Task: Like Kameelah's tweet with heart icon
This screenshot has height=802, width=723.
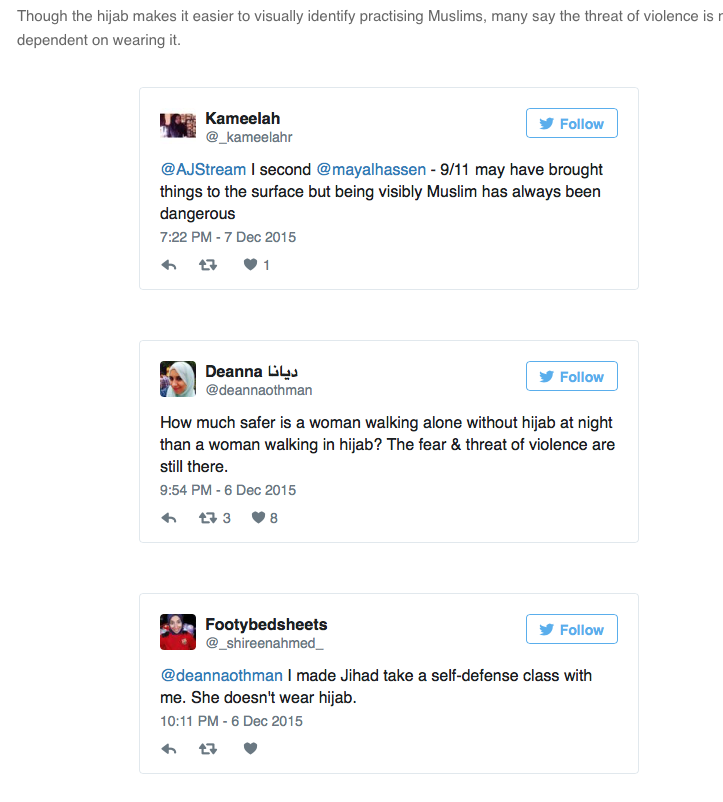Action: tap(251, 265)
